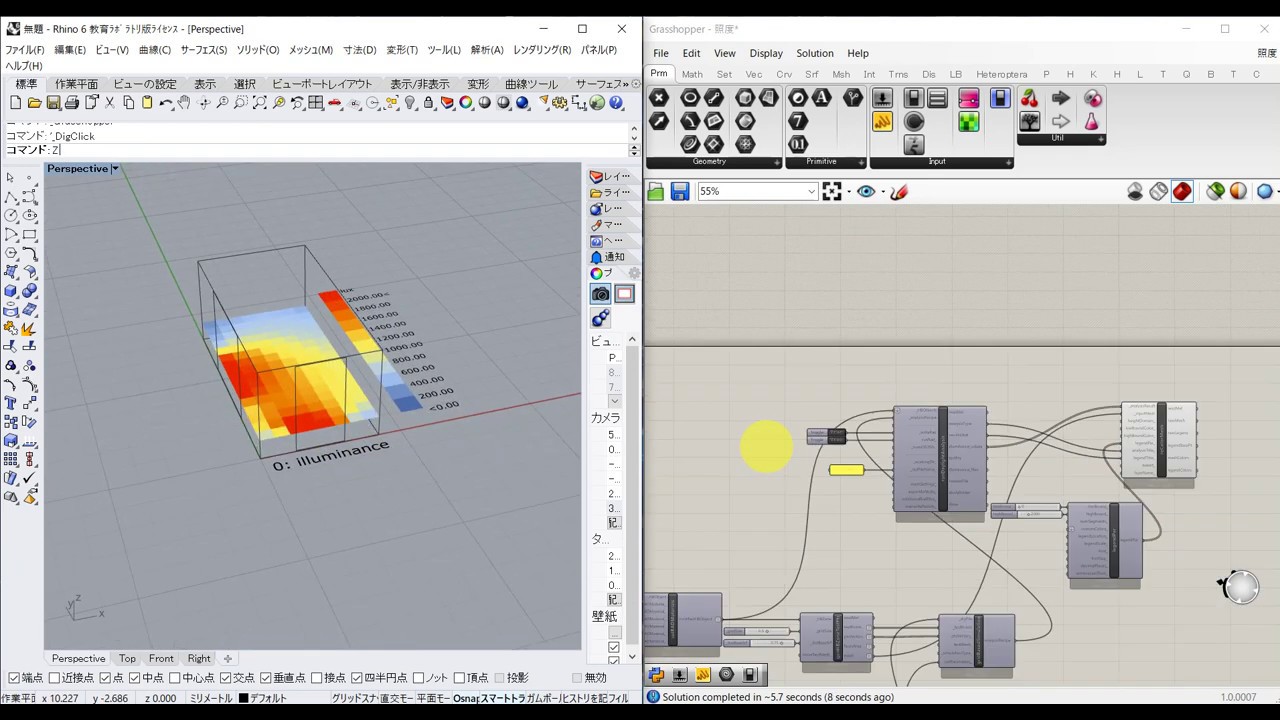Open the Grasshopper Solution menu
This screenshot has height=720, width=1280.
pos(815,53)
